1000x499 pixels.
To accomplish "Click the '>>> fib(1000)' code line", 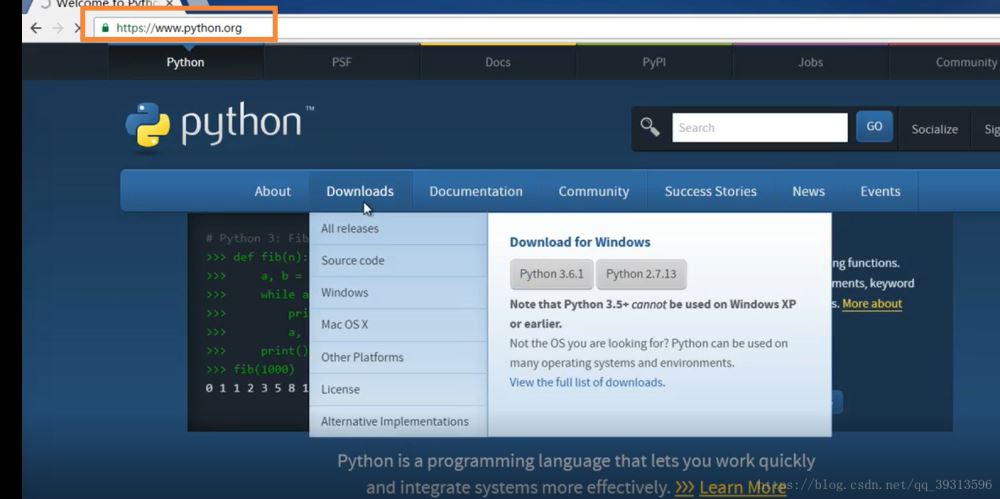I will (x=251, y=369).
